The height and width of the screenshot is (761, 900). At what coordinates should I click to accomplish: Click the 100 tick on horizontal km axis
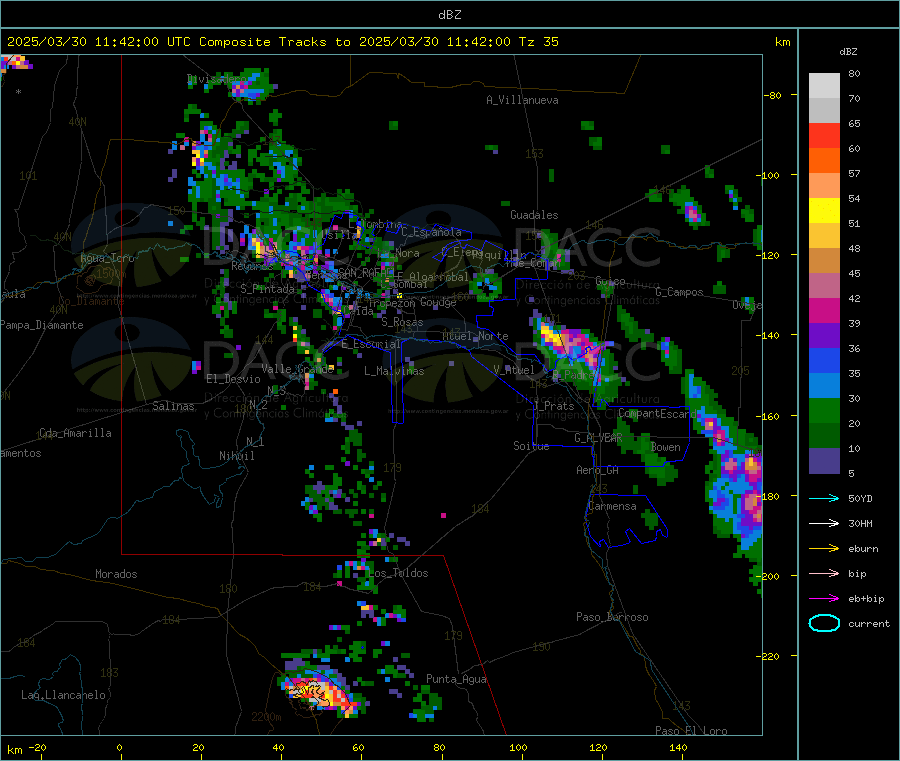(x=518, y=748)
